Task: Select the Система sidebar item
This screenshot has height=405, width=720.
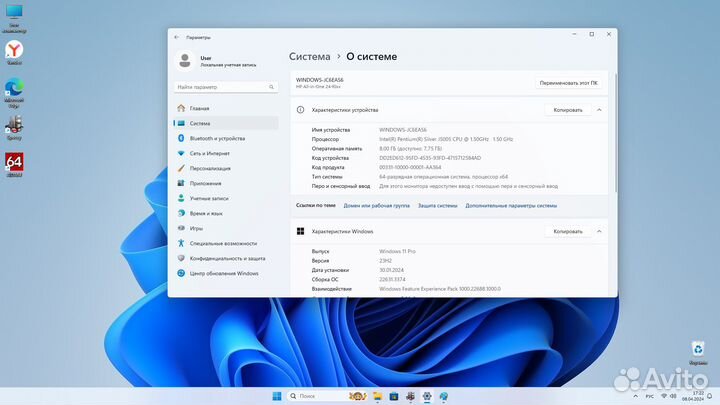Action: click(226, 123)
